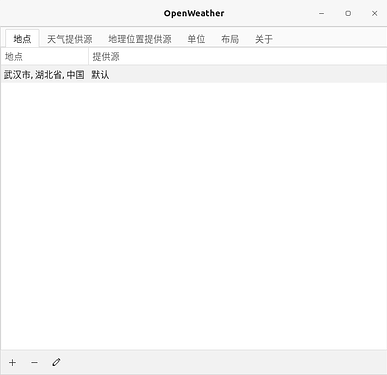Select the 武汉市, 湖北省, 中国 location row
Image resolution: width=387 pixels, height=375 pixels.
194,74
